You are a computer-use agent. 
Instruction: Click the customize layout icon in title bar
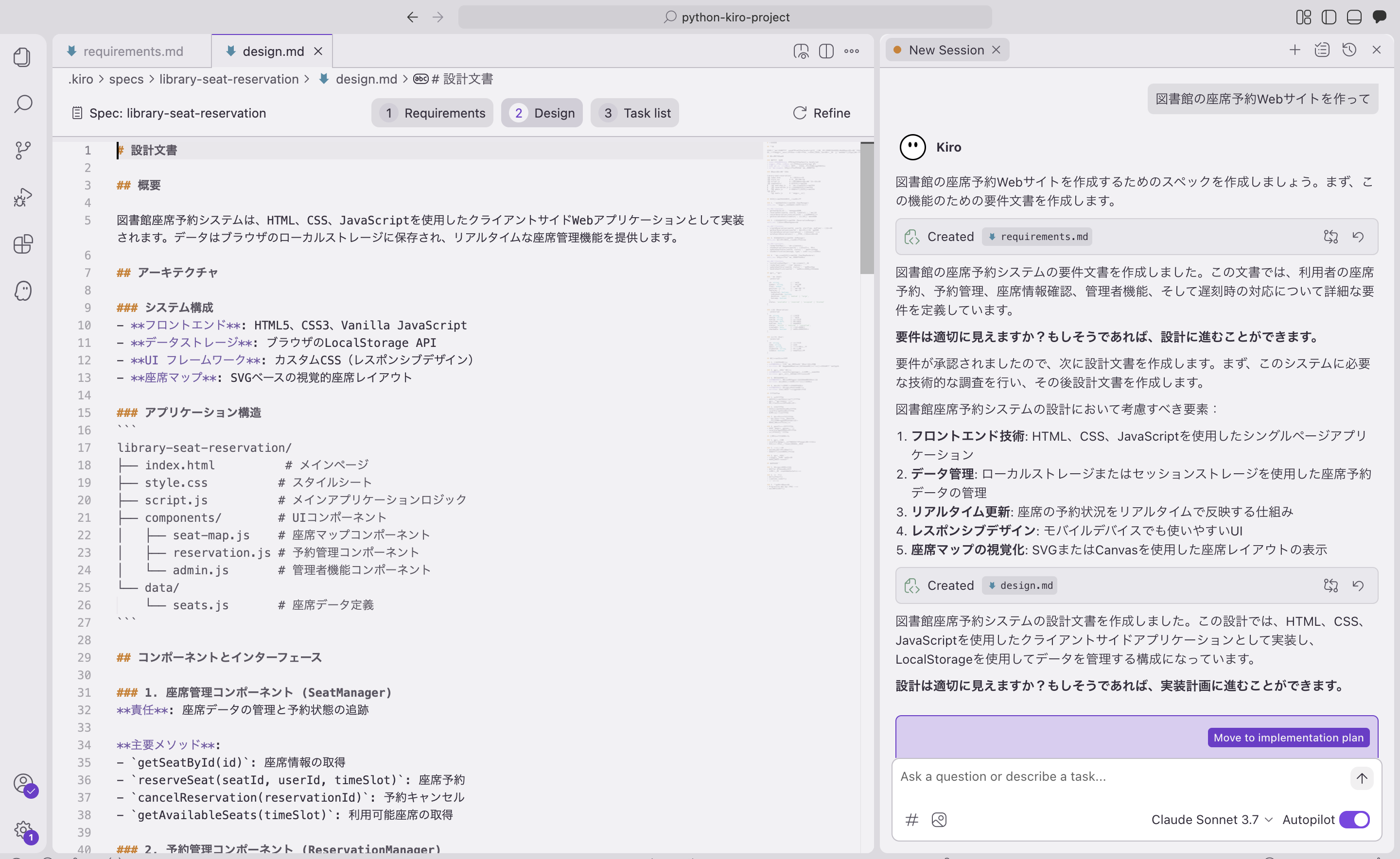[x=1303, y=17]
